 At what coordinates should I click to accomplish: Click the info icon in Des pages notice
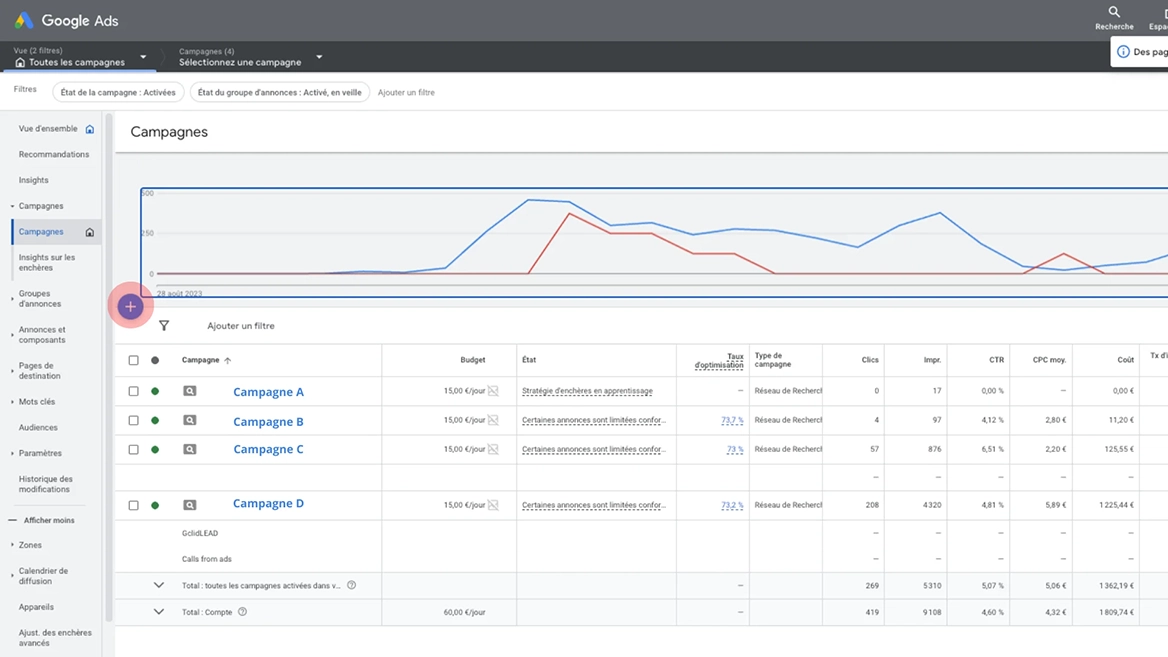[x=1123, y=51]
